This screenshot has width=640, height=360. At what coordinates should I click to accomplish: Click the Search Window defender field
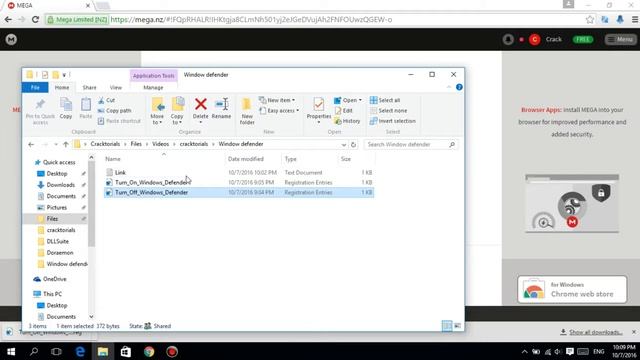point(410,144)
